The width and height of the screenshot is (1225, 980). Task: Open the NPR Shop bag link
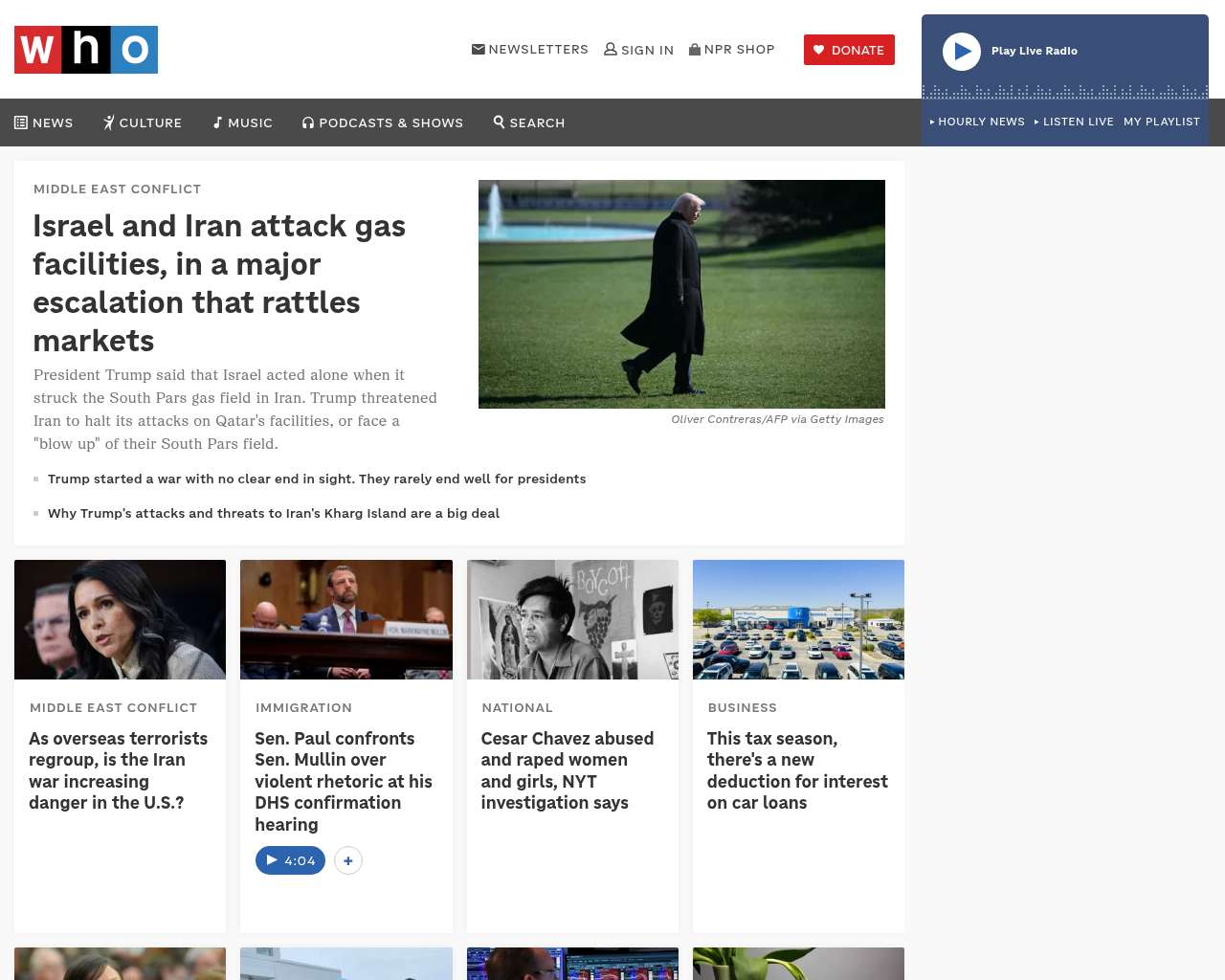[x=731, y=50]
